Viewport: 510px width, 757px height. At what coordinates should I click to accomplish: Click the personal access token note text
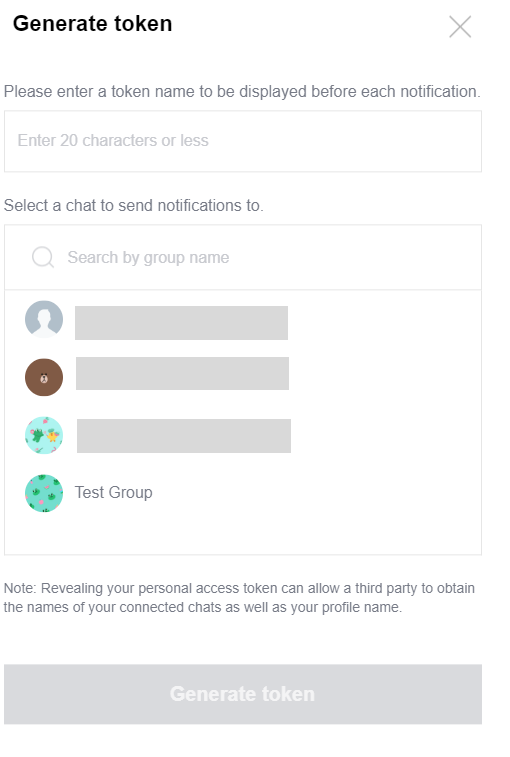tap(239, 597)
